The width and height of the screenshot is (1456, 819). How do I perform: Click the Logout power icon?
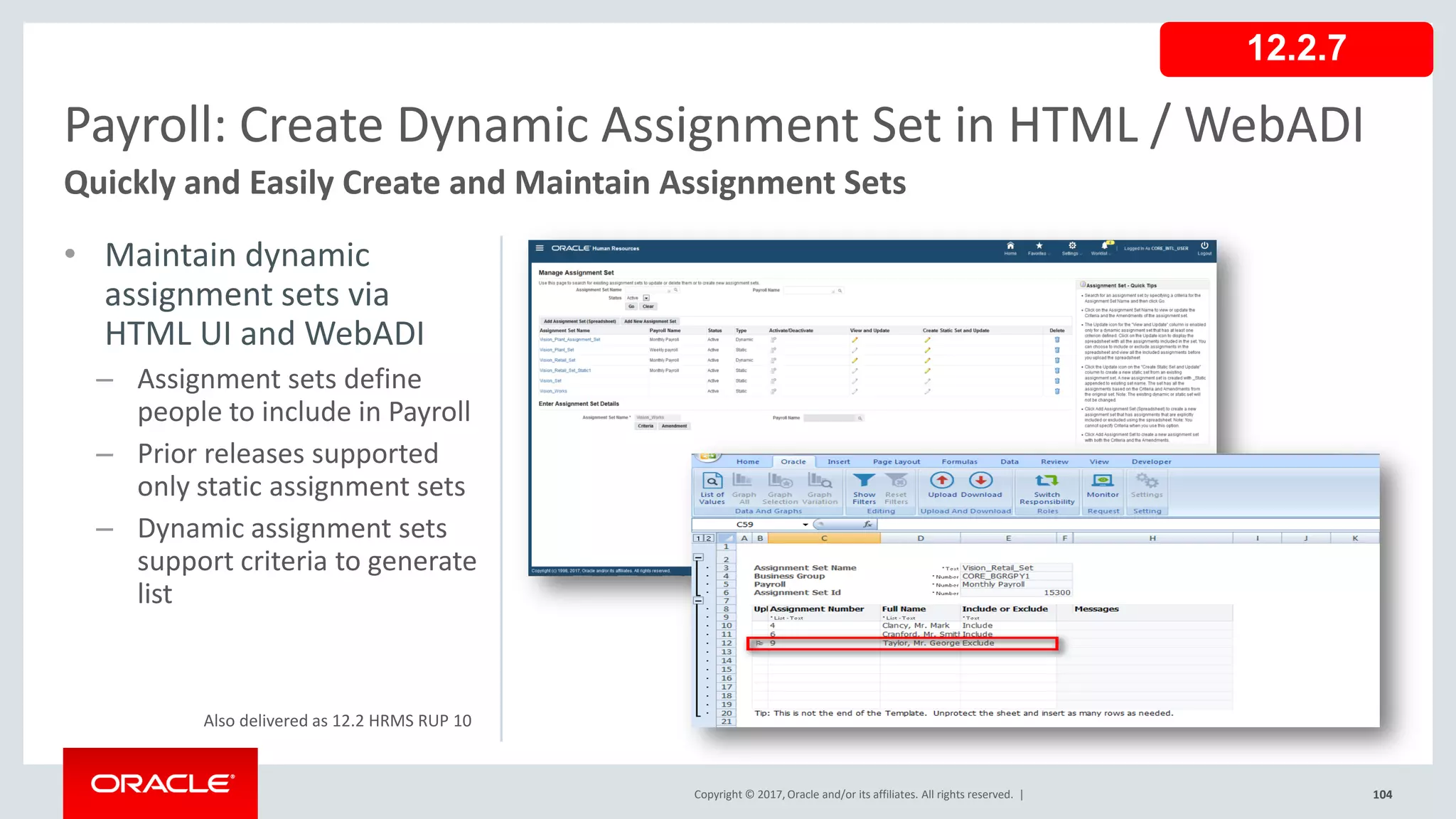(x=1204, y=245)
